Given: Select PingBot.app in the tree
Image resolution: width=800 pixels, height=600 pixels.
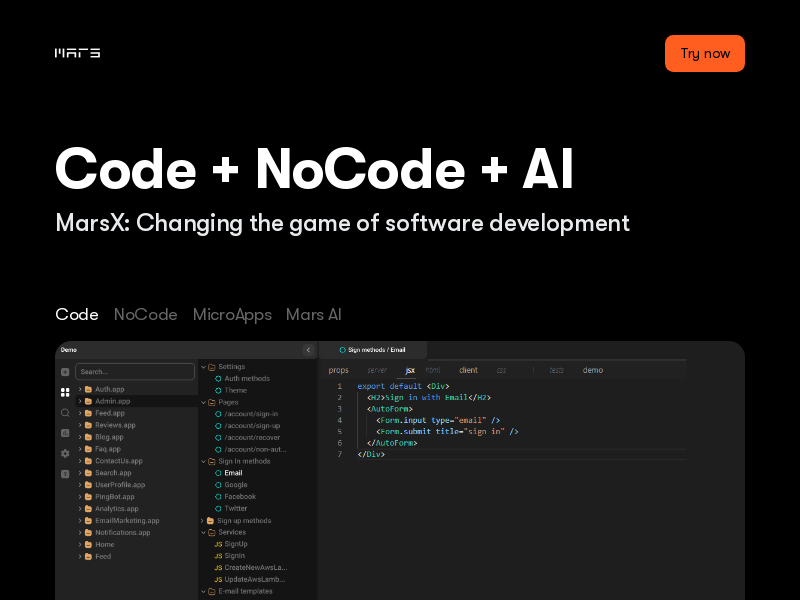Looking at the screenshot, I should click(x=115, y=496).
